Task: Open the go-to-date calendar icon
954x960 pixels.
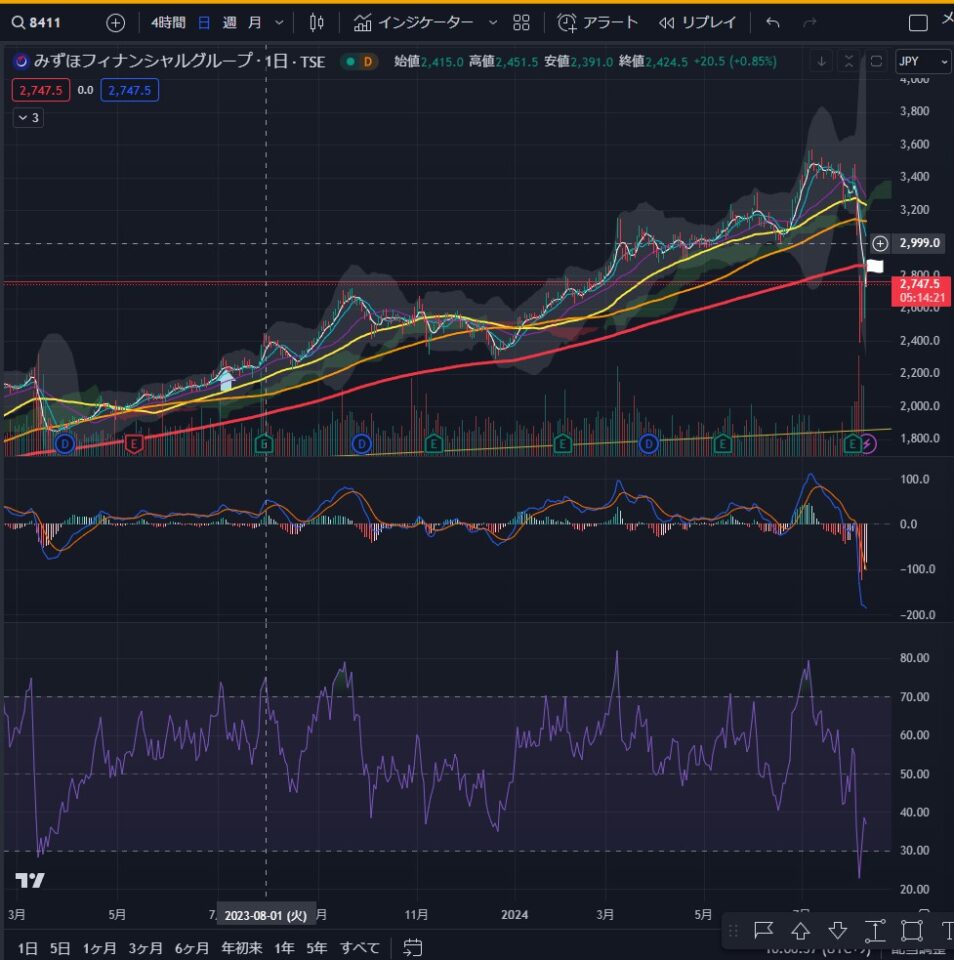Action: (413, 948)
